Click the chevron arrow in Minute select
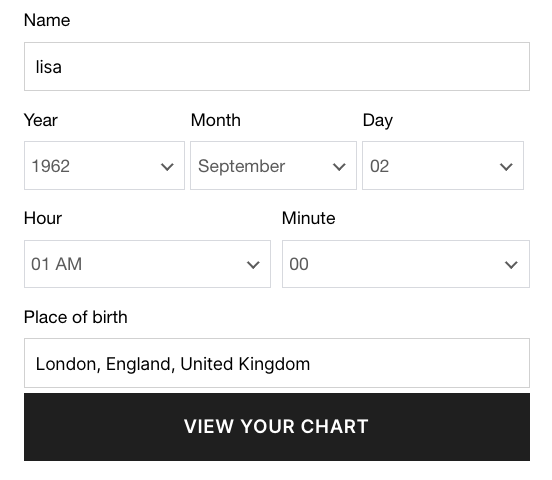Screen dimensions: 552x480 511,265
